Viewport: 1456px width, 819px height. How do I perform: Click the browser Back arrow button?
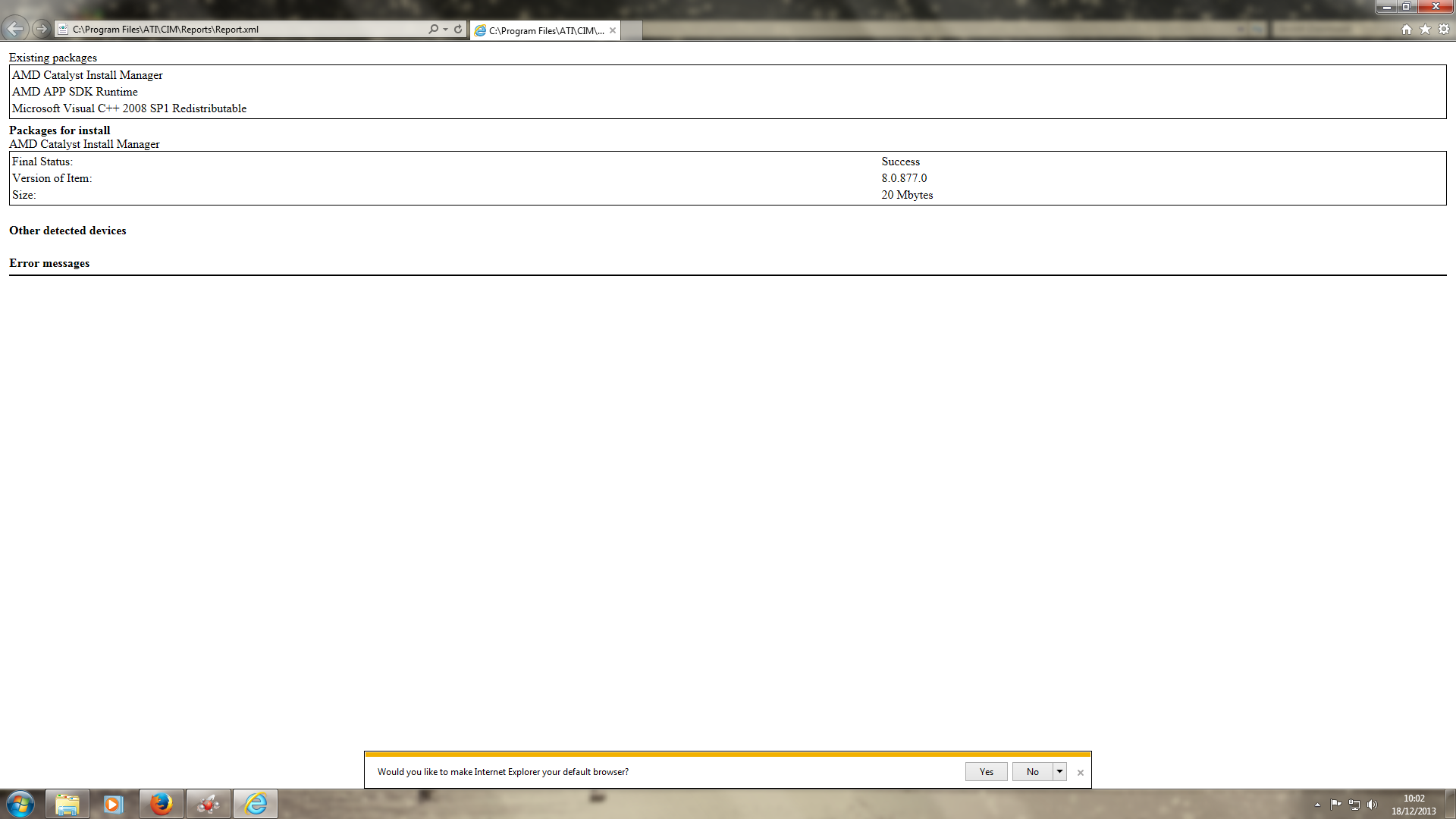15,29
